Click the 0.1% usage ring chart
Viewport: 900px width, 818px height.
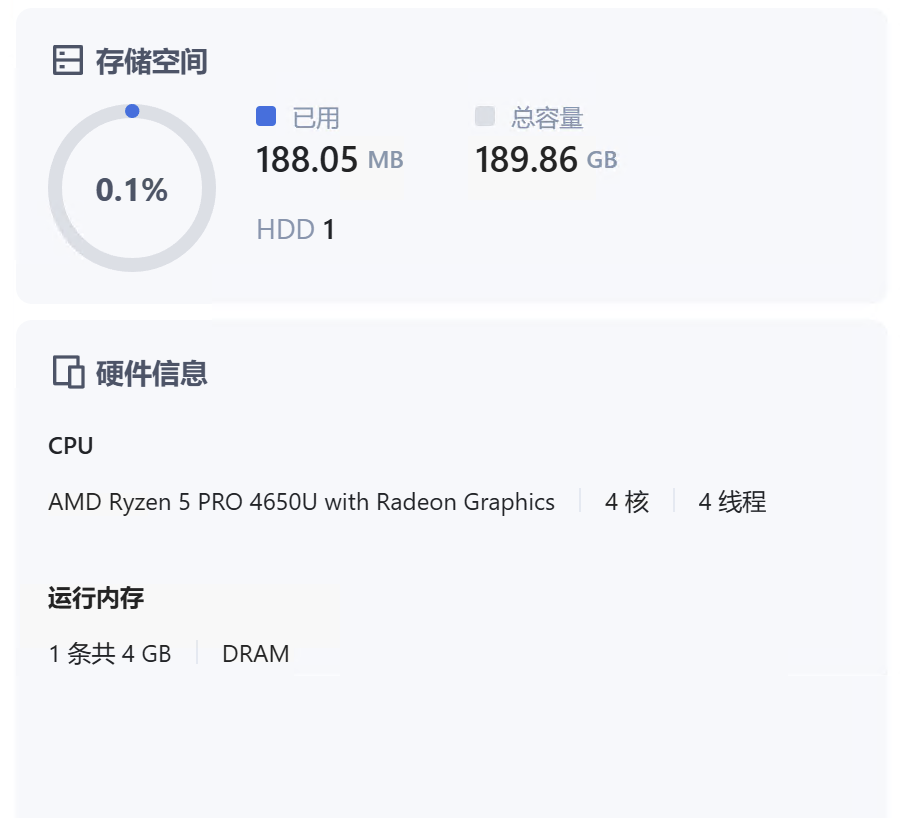pyautogui.click(x=132, y=188)
